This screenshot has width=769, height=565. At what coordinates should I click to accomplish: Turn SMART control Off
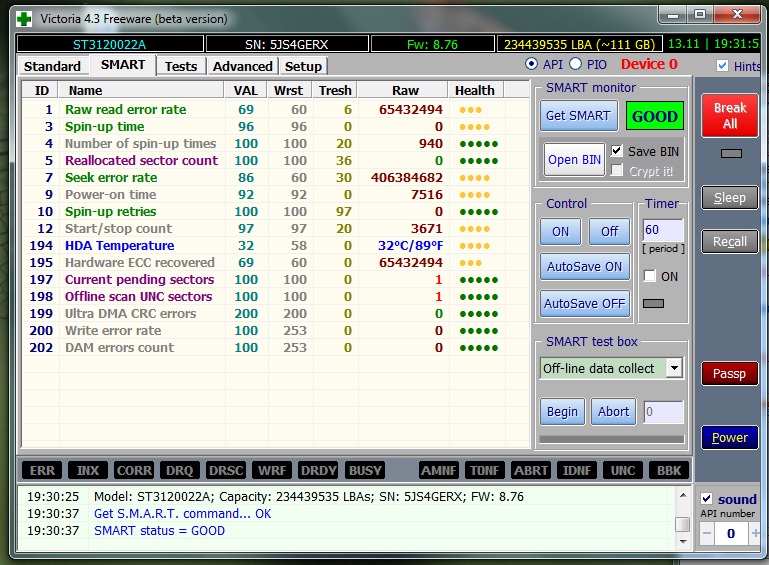610,231
